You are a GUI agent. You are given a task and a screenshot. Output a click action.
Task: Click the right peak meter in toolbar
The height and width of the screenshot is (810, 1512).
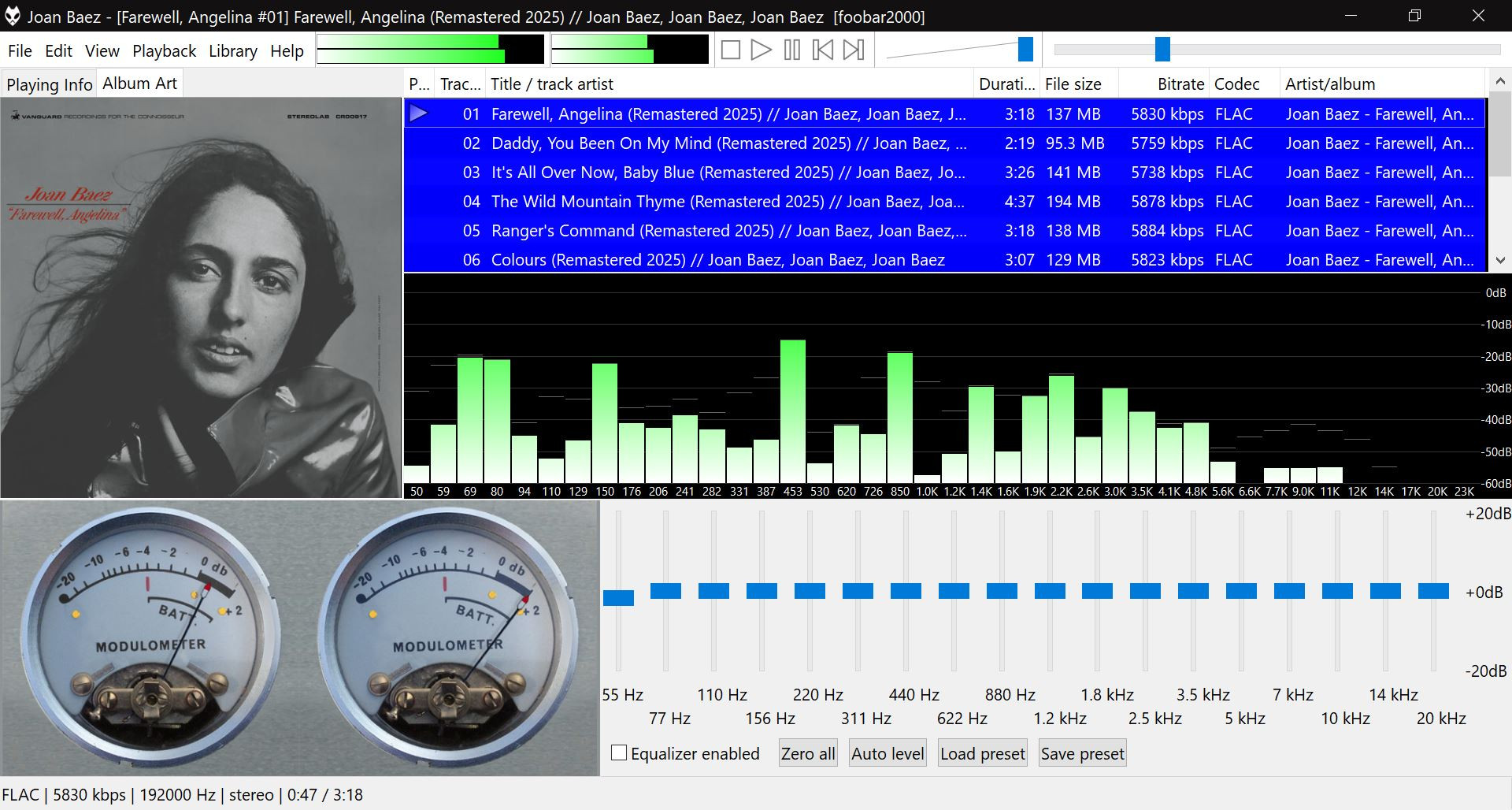pos(629,49)
